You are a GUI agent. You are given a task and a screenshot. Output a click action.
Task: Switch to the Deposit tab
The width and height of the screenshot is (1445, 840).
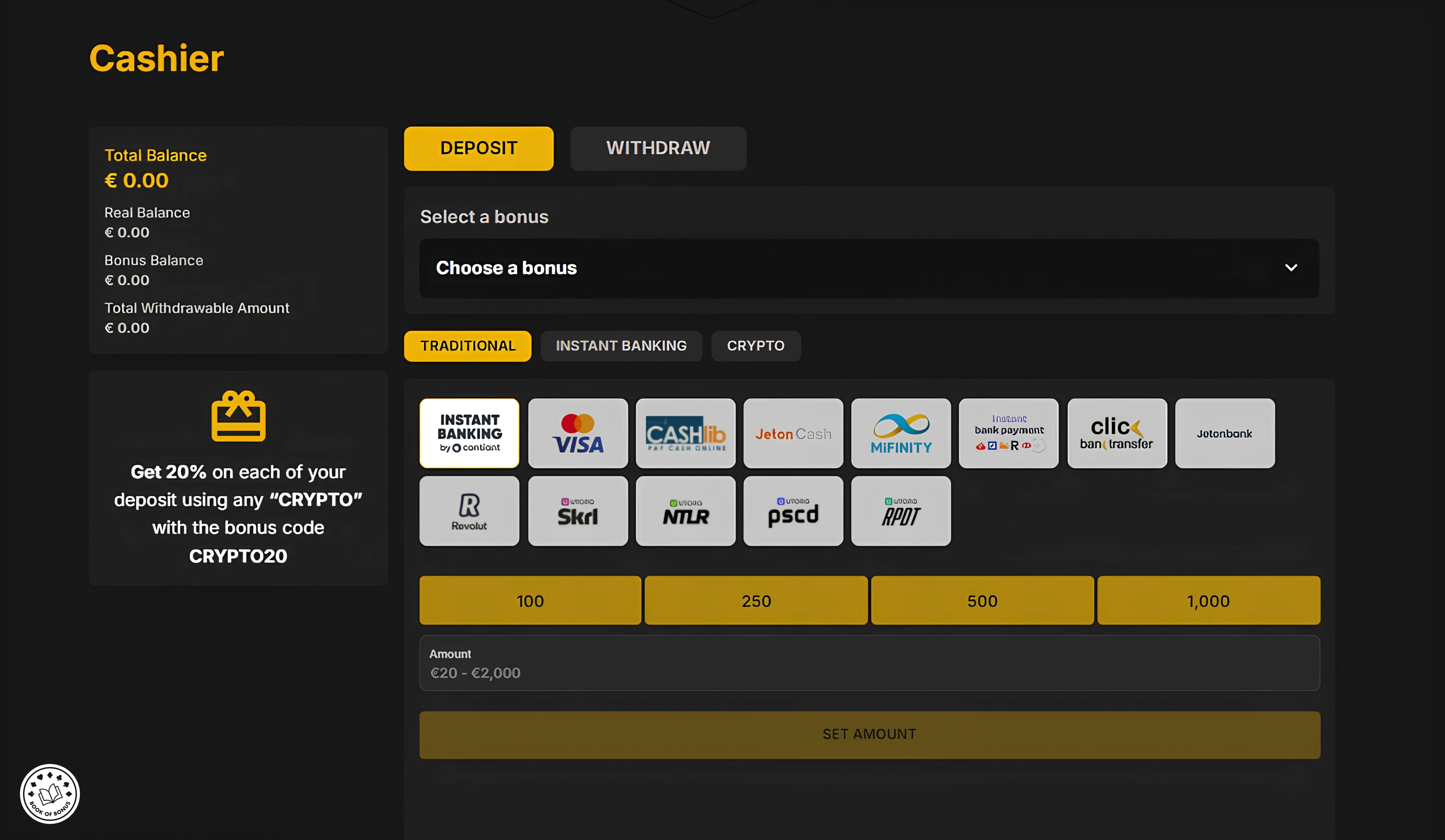(479, 148)
